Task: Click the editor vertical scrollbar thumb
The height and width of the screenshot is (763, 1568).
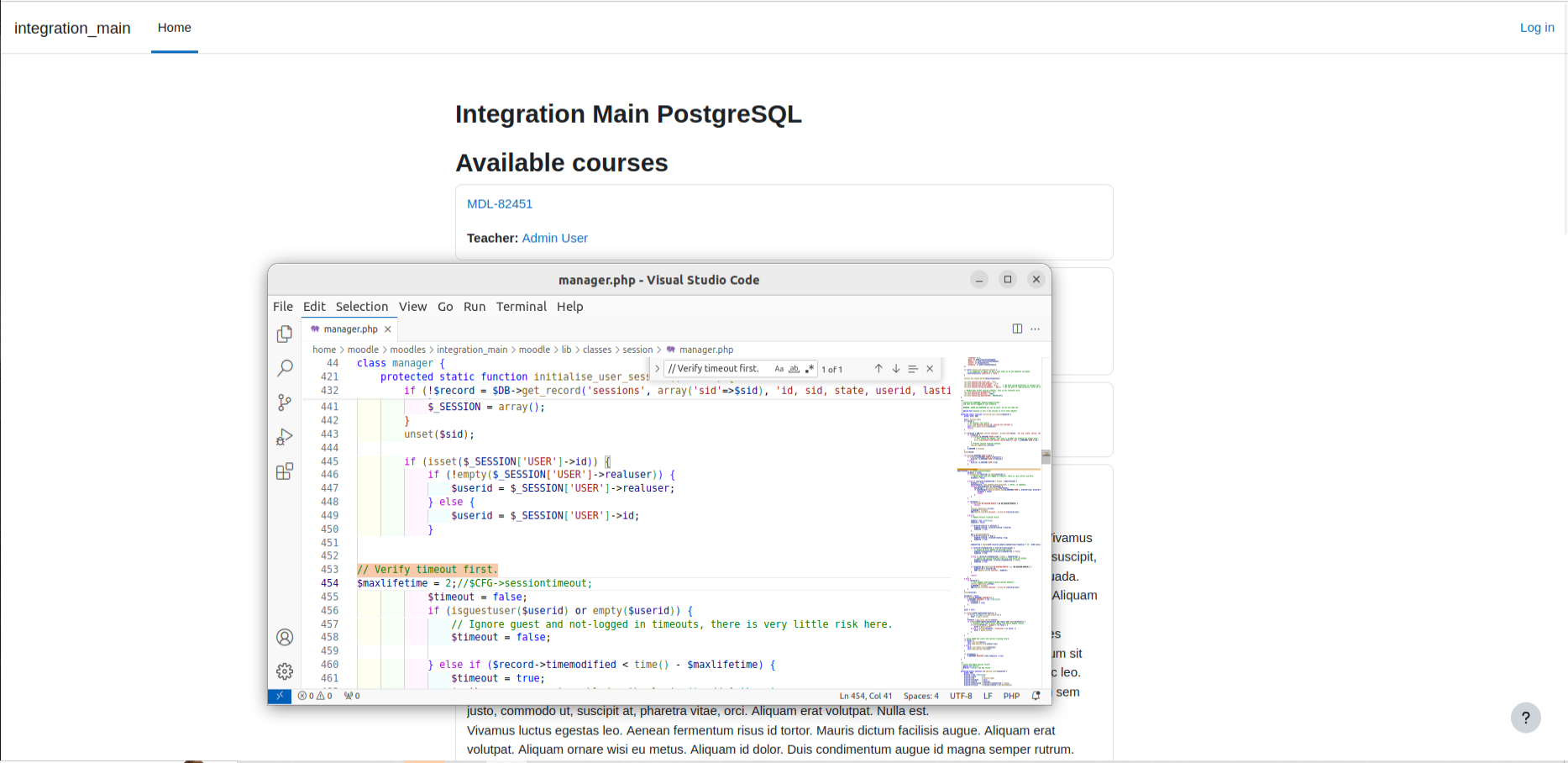Action: (1046, 457)
